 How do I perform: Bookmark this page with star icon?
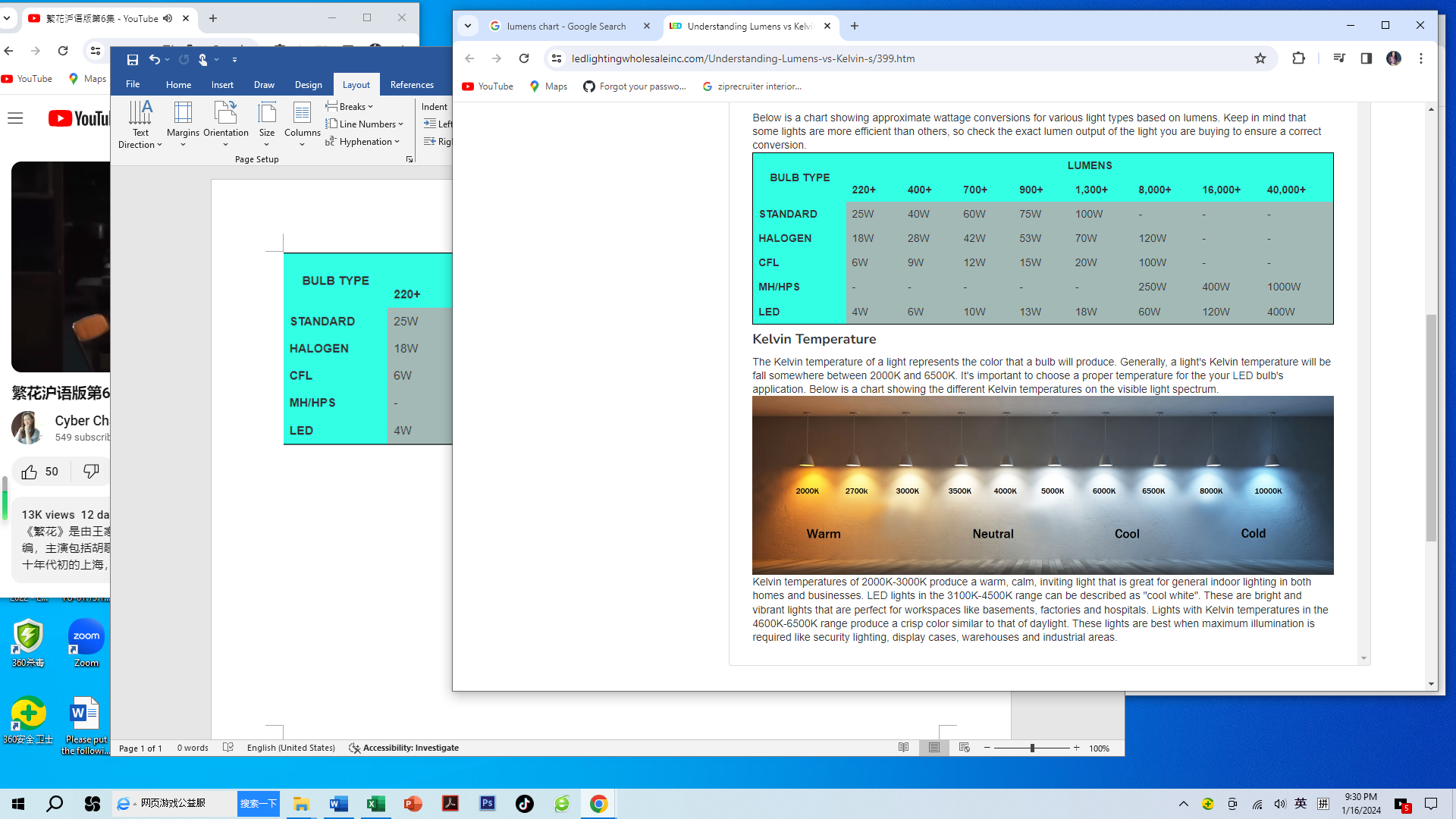(x=1260, y=58)
